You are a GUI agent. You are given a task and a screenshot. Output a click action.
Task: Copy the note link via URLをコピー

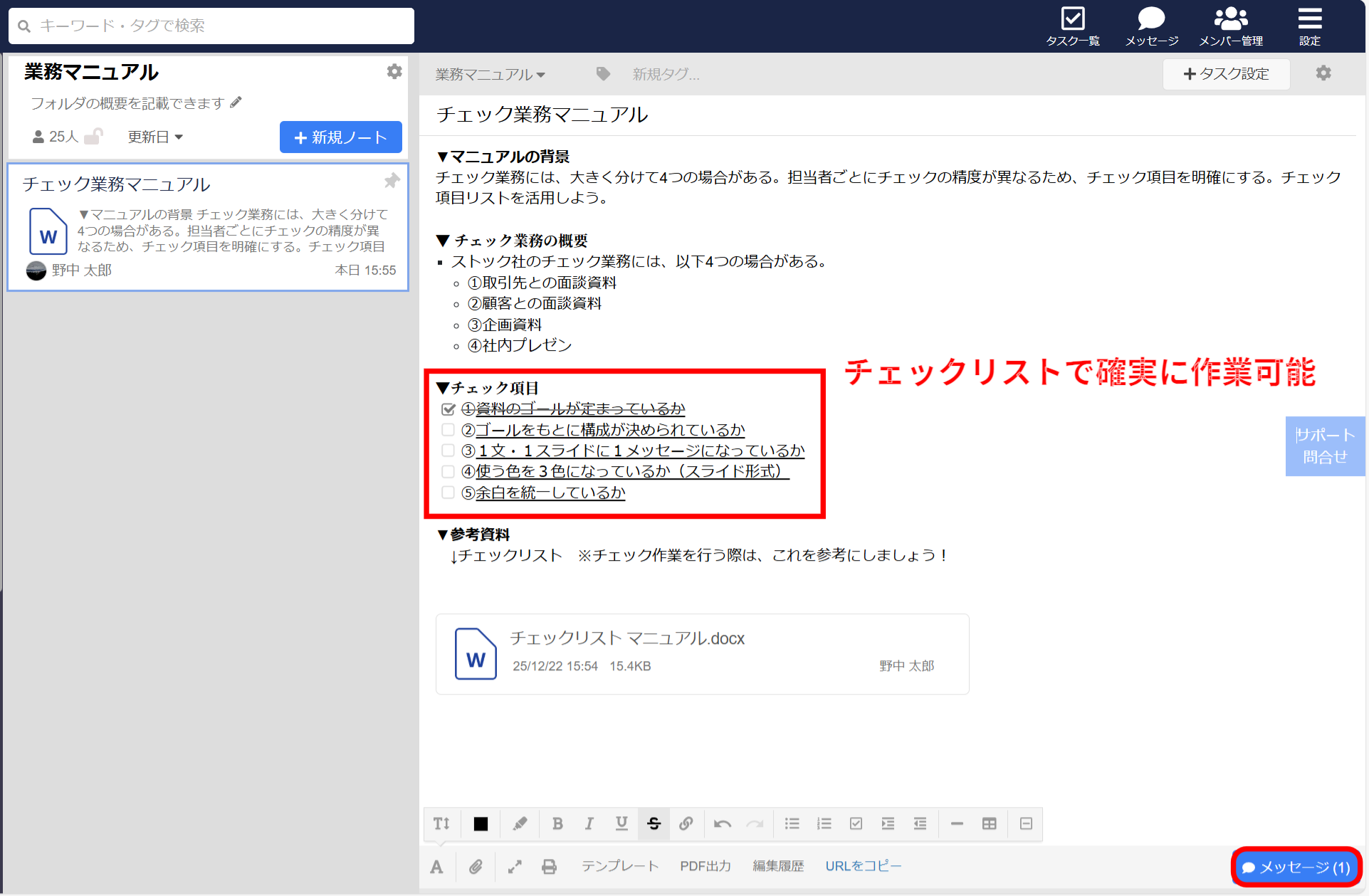click(863, 866)
